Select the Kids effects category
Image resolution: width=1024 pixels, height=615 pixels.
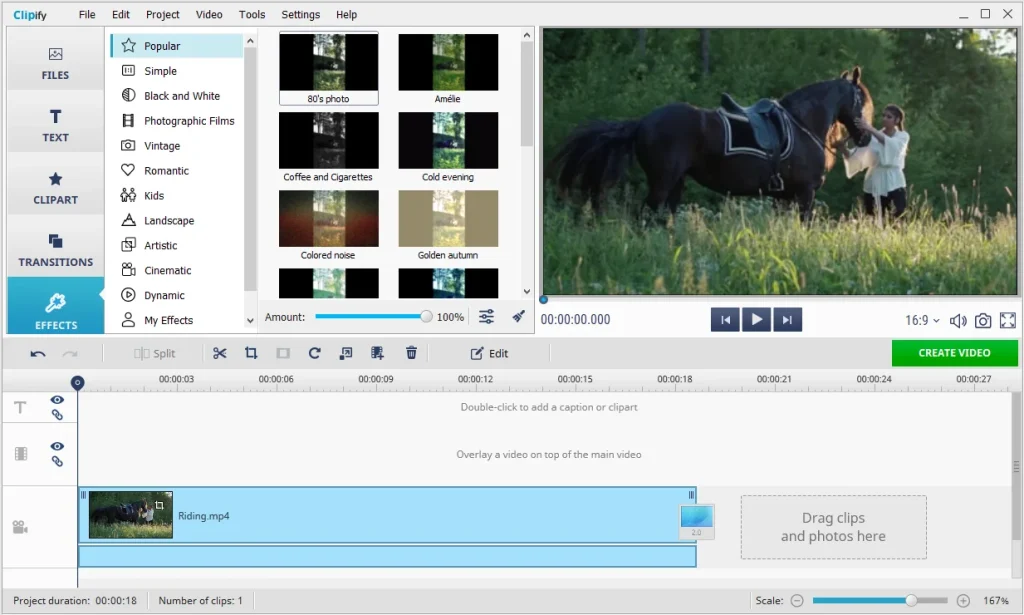(x=177, y=195)
